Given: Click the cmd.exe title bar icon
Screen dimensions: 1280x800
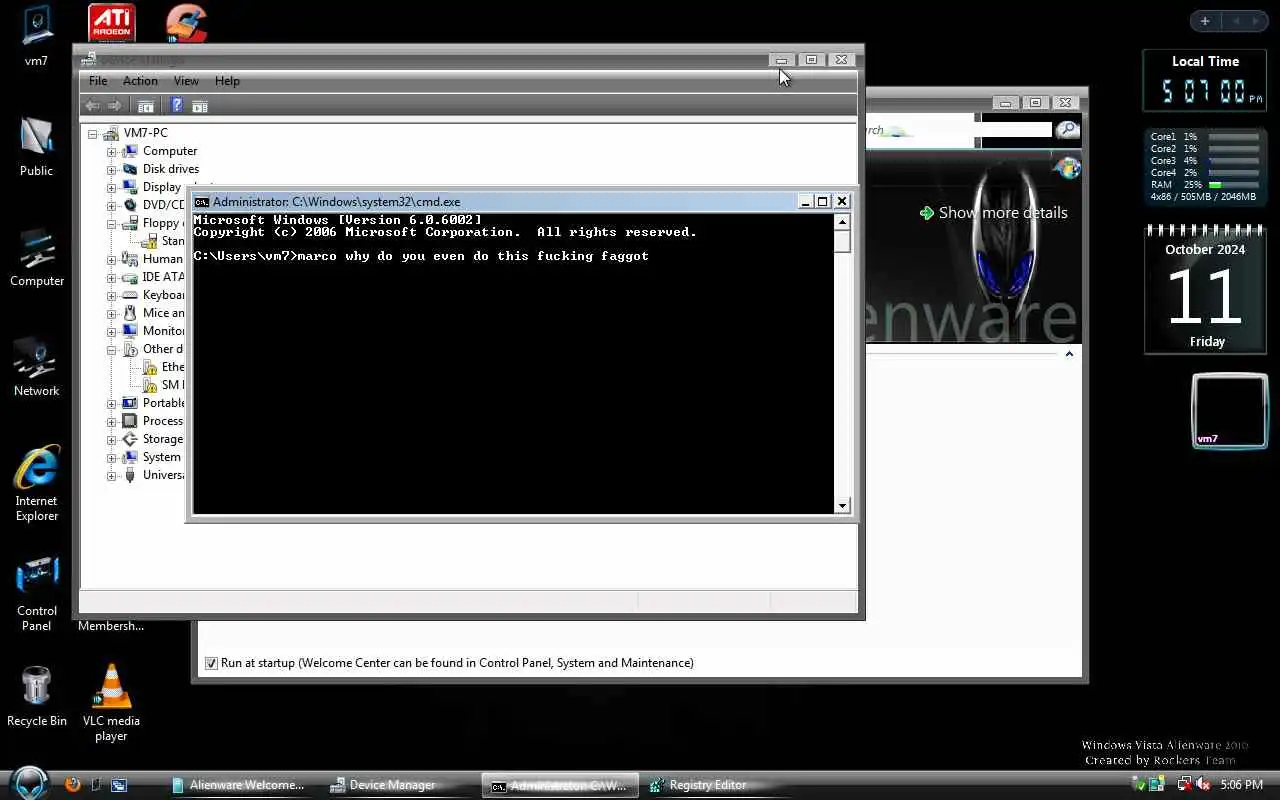Looking at the screenshot, I should [202, 201].
